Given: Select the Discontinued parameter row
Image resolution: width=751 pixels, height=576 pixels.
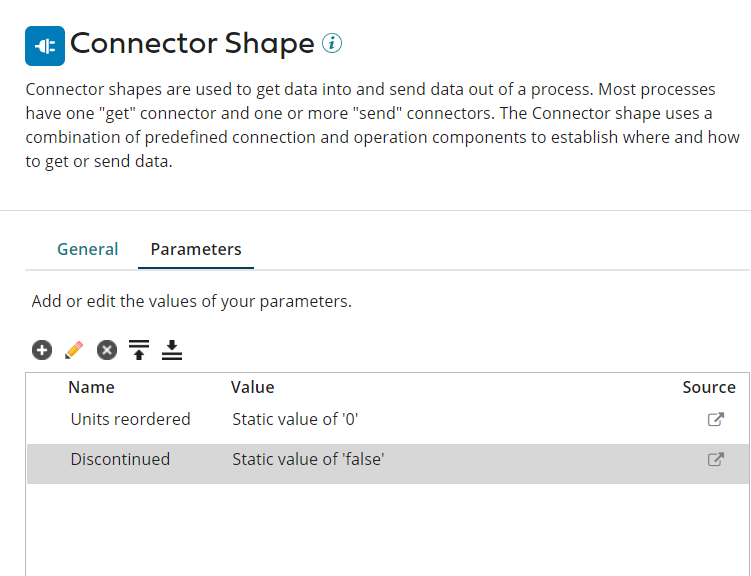Looking at the screenshot, I should pos(120,460).
